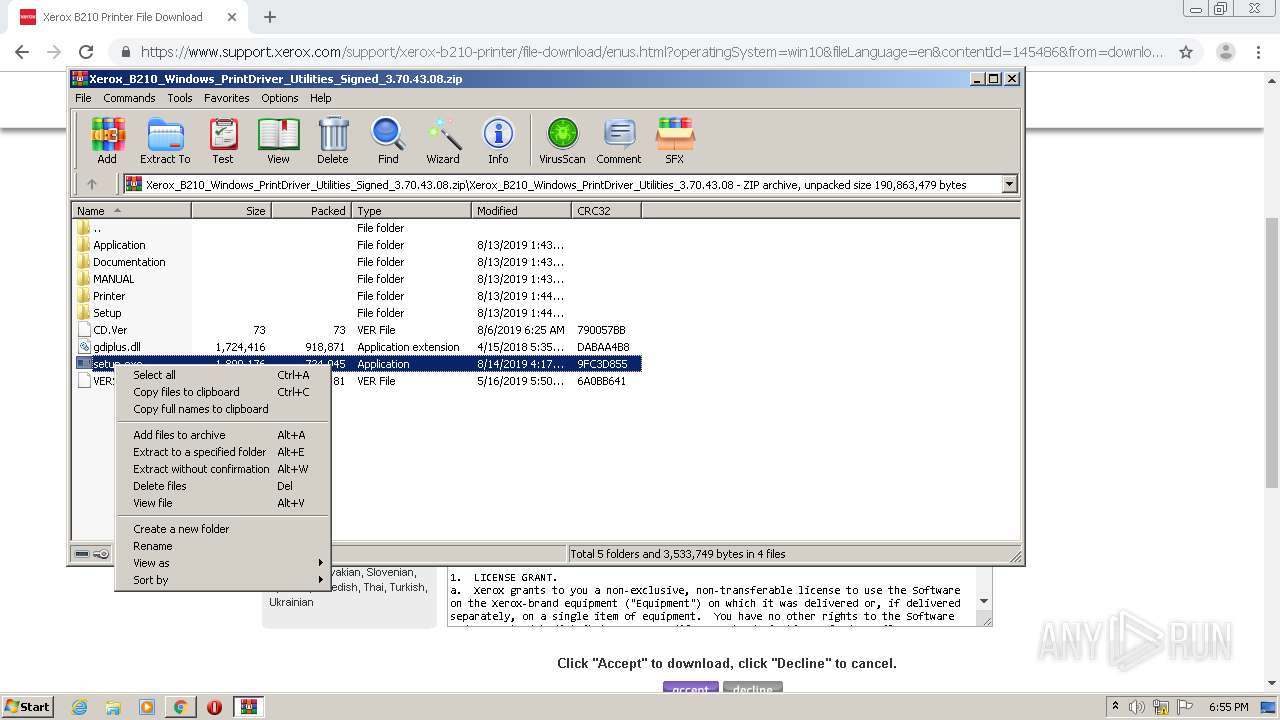
Task: Click the Test archive icon
Action: tap(223, 140)
